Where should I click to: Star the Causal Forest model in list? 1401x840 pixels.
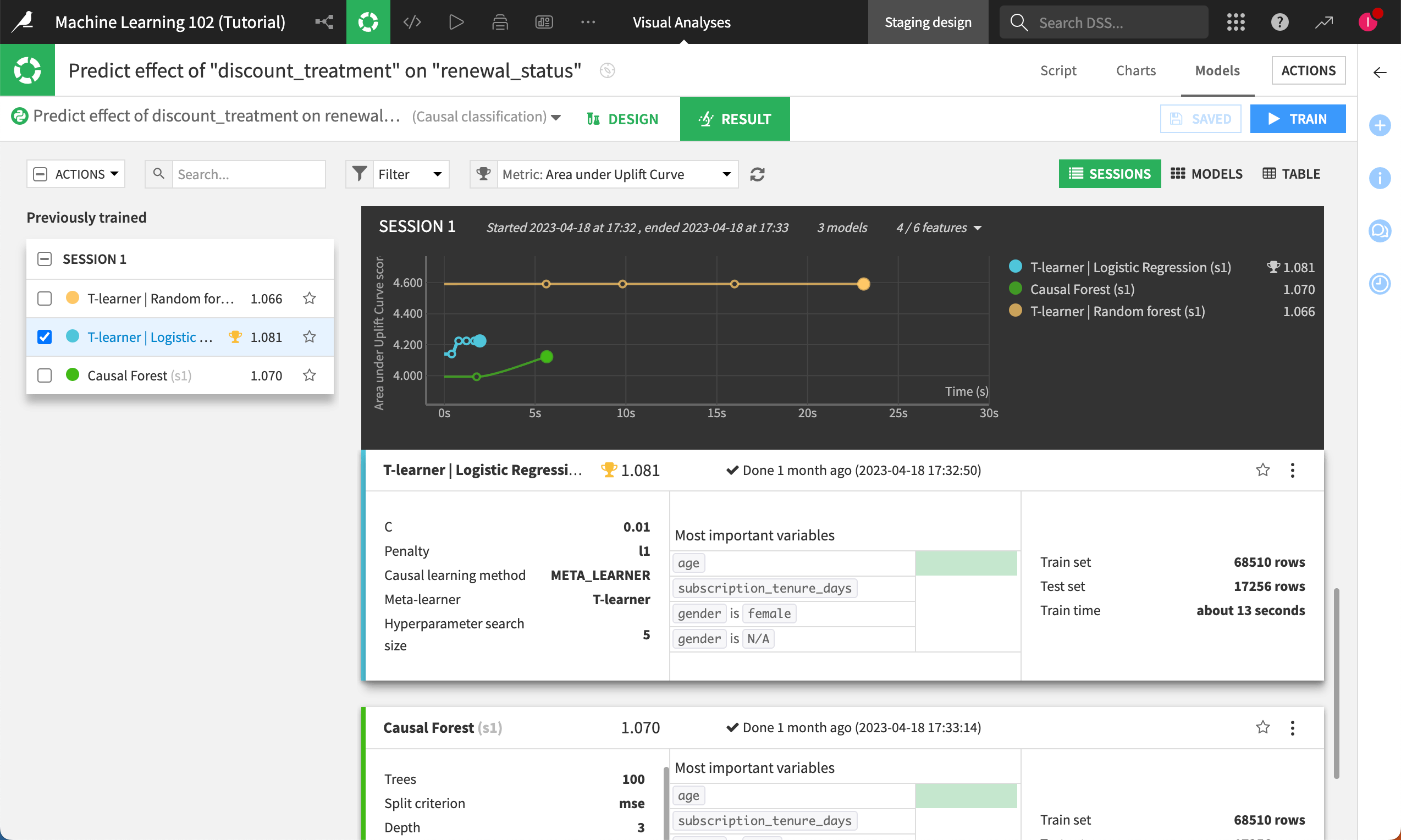[x=309, y=375]
